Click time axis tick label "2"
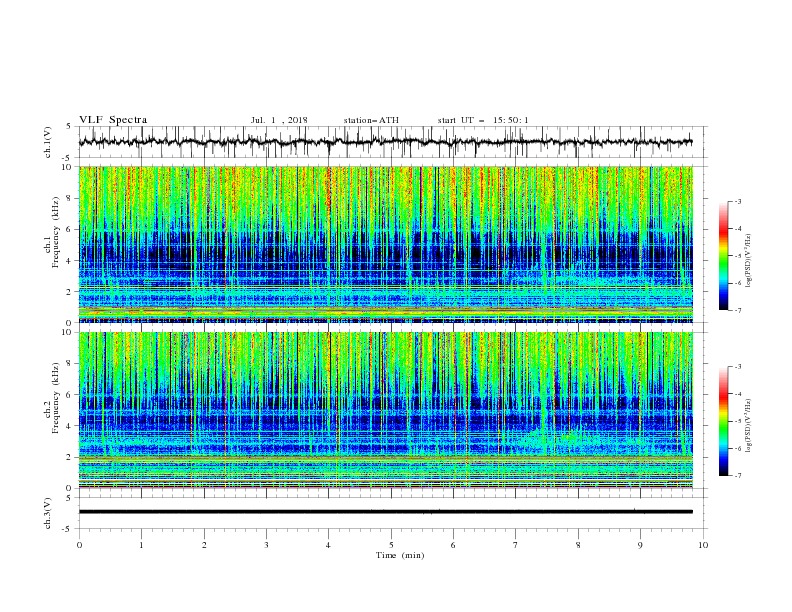This screenshot has width=792, height=612. coord(204,545)
